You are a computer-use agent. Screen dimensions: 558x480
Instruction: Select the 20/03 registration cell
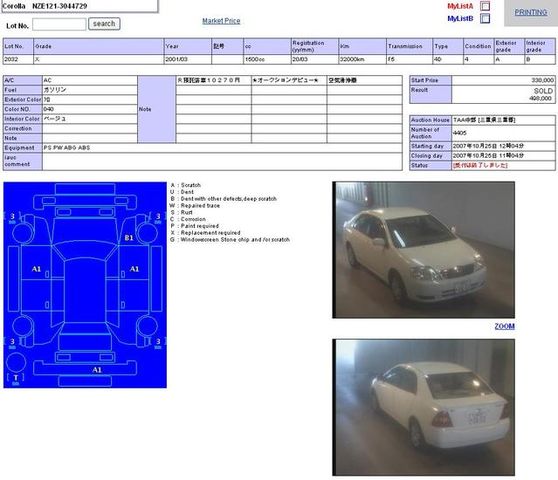[315, 59]
